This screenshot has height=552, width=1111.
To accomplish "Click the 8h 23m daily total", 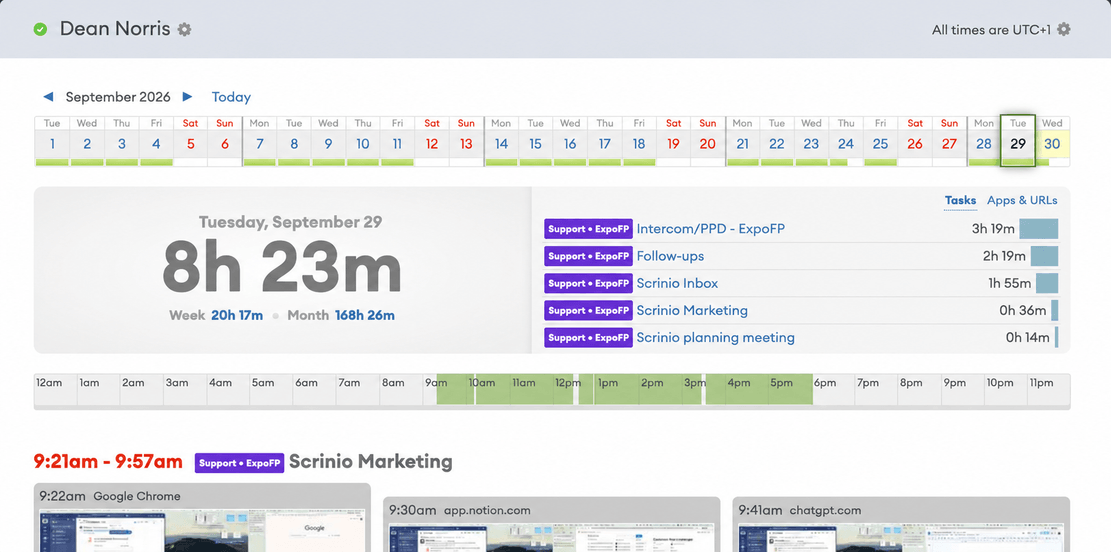I will click(282, 267).
